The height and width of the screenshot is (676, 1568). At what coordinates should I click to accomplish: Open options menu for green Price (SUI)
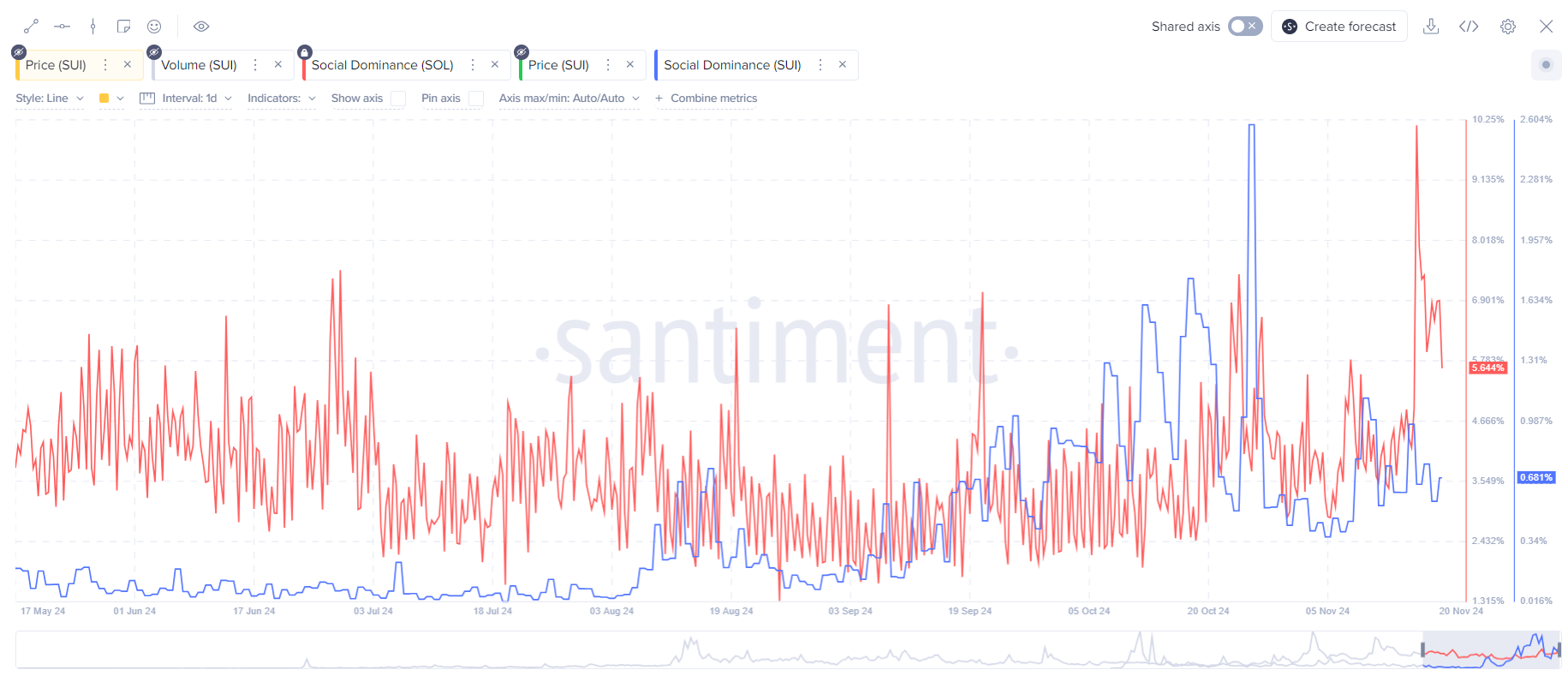coord(608,65)
